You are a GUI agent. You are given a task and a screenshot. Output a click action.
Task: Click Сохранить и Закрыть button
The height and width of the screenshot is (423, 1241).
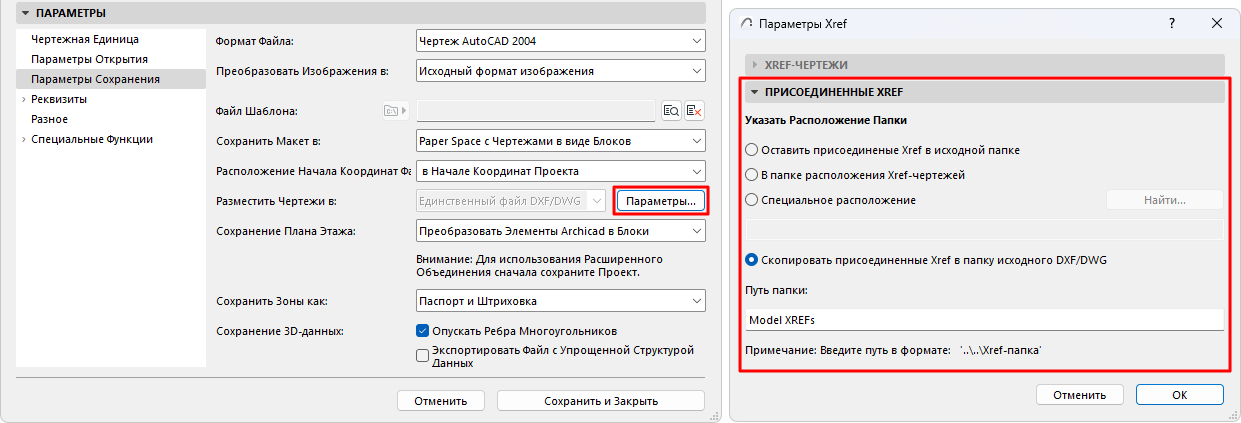coord(601,401)
